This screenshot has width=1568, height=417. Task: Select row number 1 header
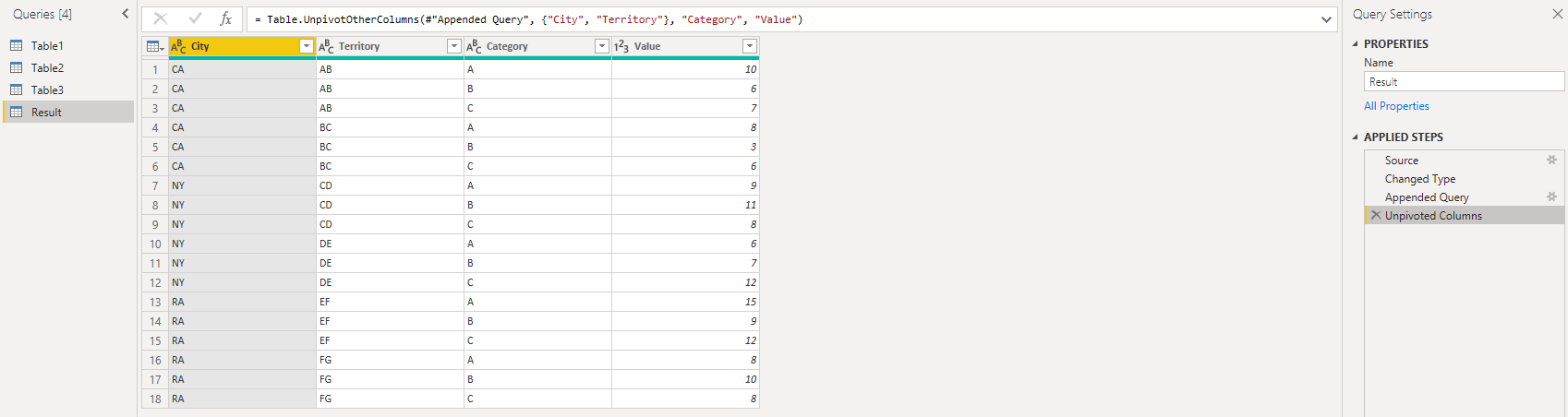click(x=155, y=69)
